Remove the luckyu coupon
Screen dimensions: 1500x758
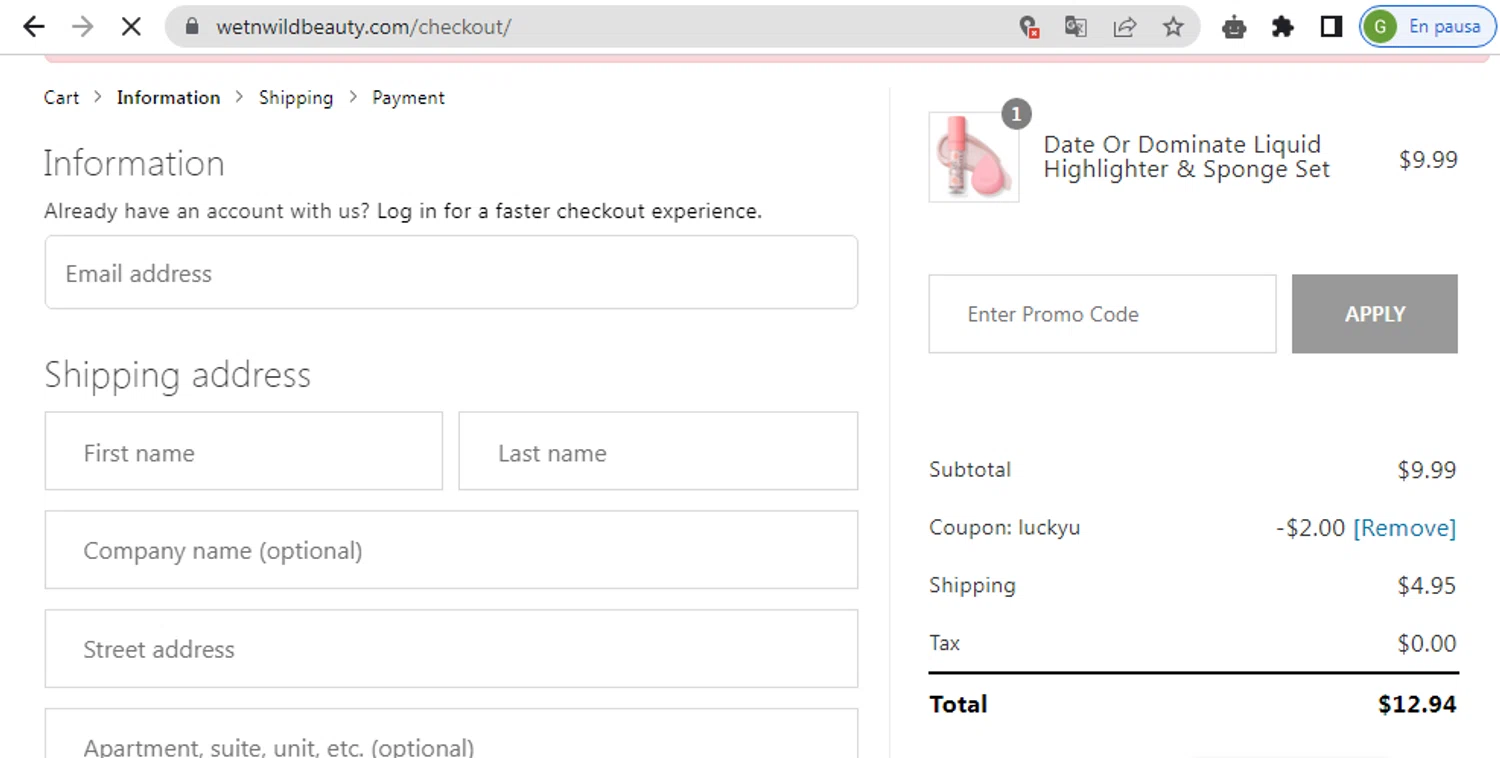click(x=1404, y=528)
